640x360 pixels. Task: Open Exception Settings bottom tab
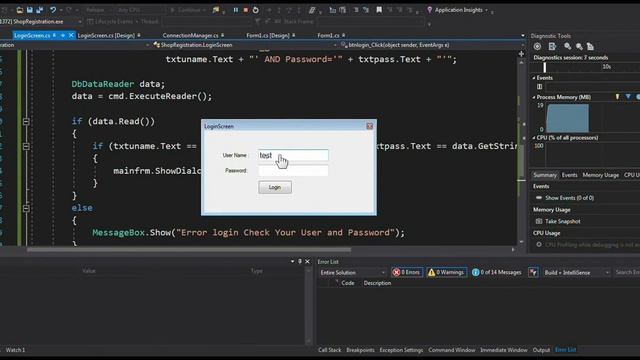tap(401, 350)
